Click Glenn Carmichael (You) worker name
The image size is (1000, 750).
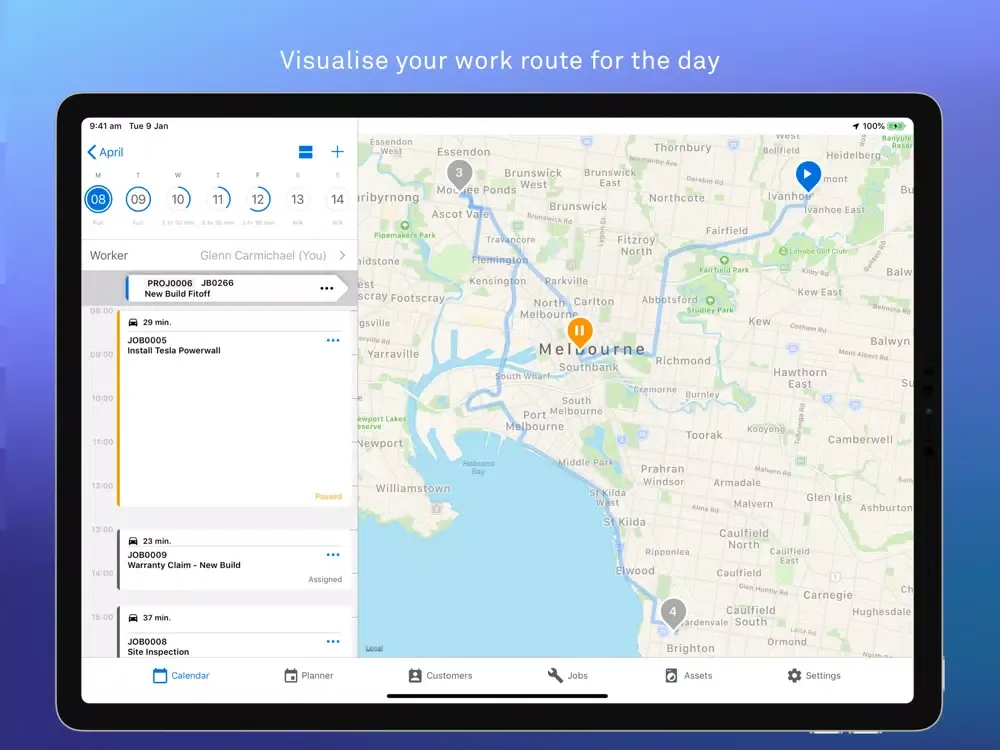coord(263,255)
